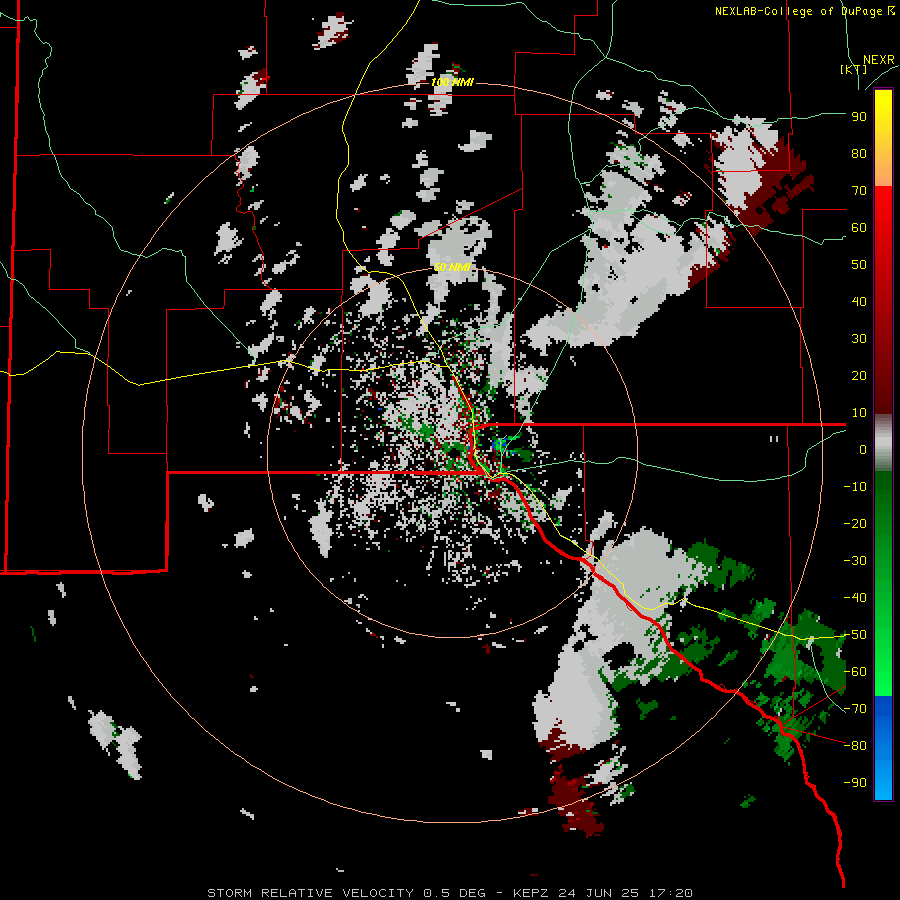Select the -40 value on velocity scale
The width and height of the screenshot is (900, 900).
coord(855,598)
